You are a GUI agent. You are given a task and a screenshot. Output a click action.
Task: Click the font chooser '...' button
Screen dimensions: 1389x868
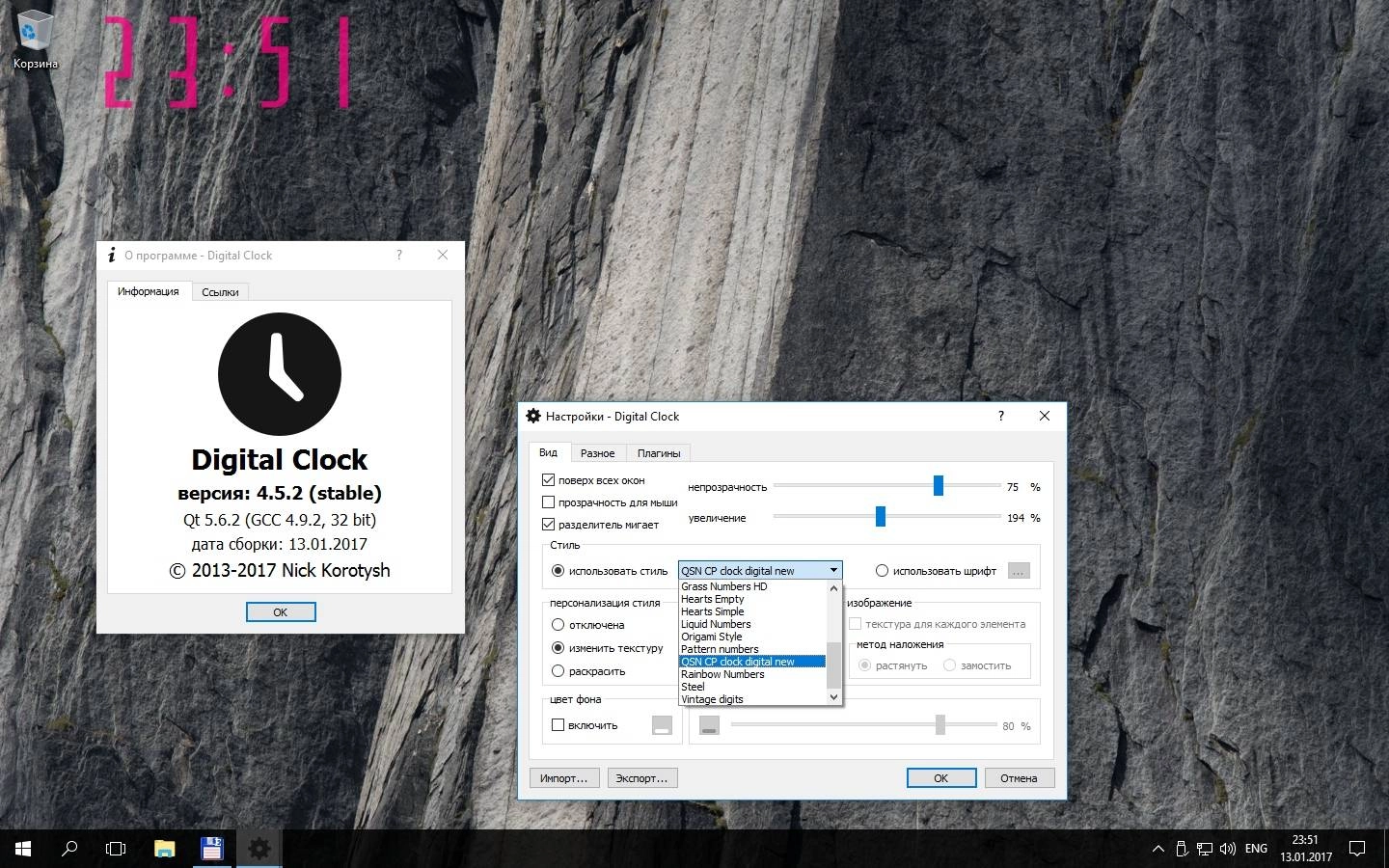[x=1019, y=571]
